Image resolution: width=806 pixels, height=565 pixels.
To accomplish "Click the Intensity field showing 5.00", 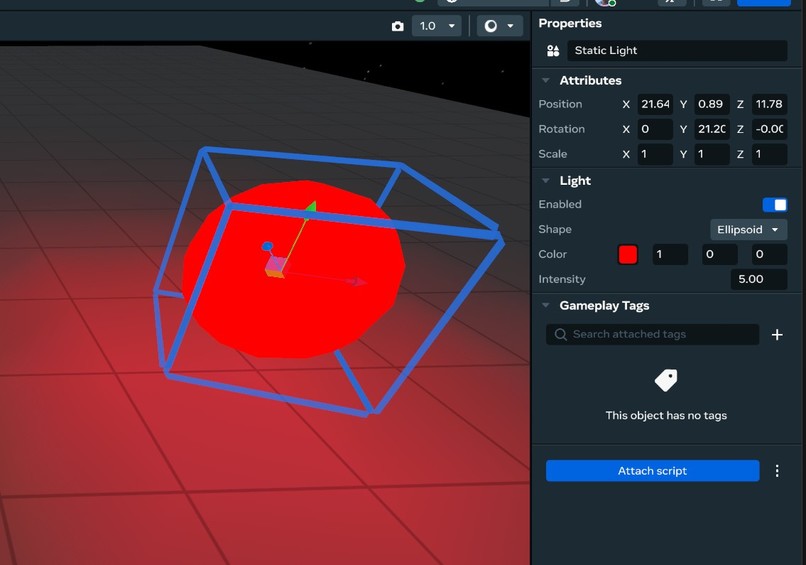I will 759,279.
